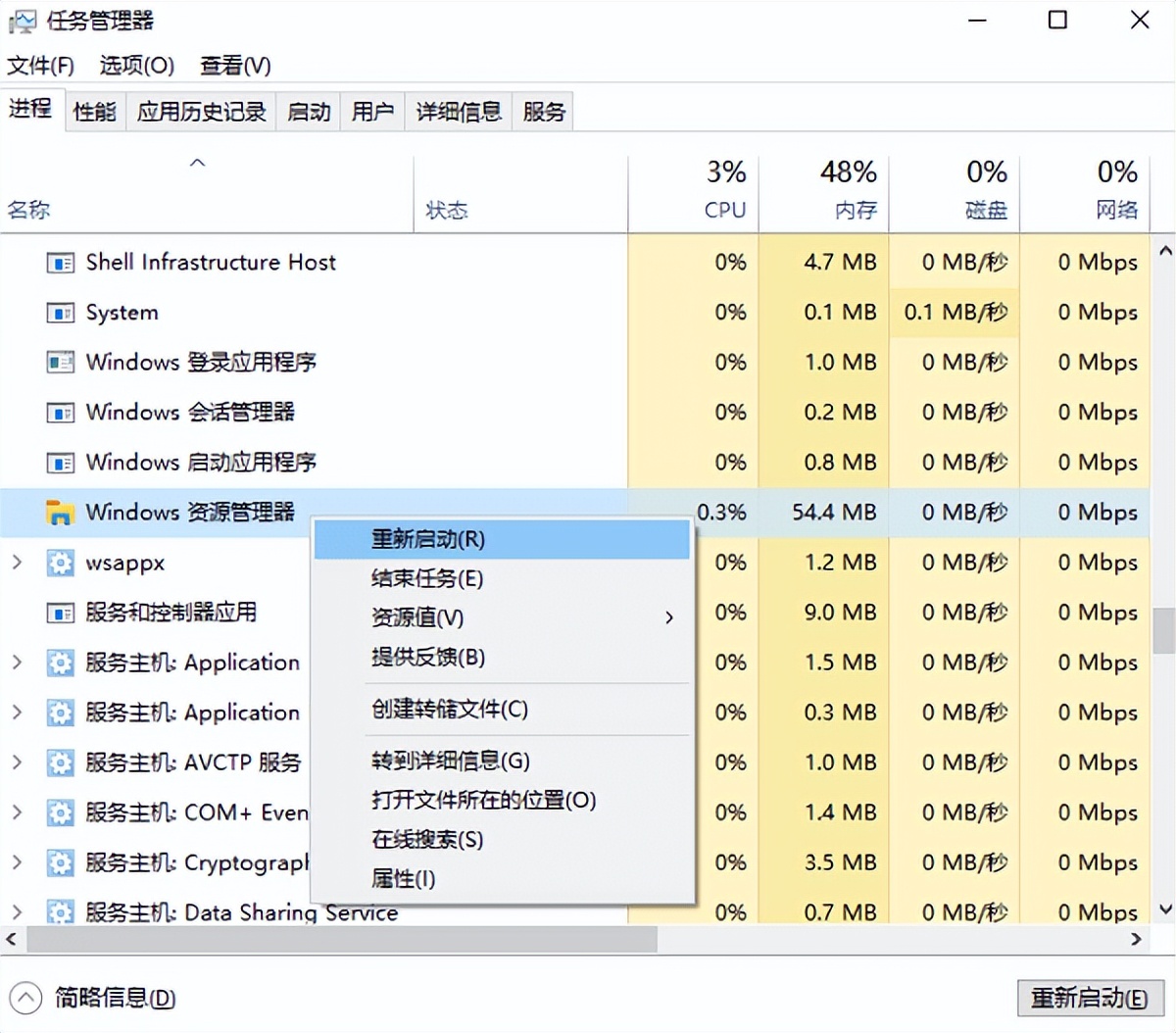Click the horizontal scrollbar left arrow
The width and height of the screenshot is (1176, 1033).
tap(11, 939)
